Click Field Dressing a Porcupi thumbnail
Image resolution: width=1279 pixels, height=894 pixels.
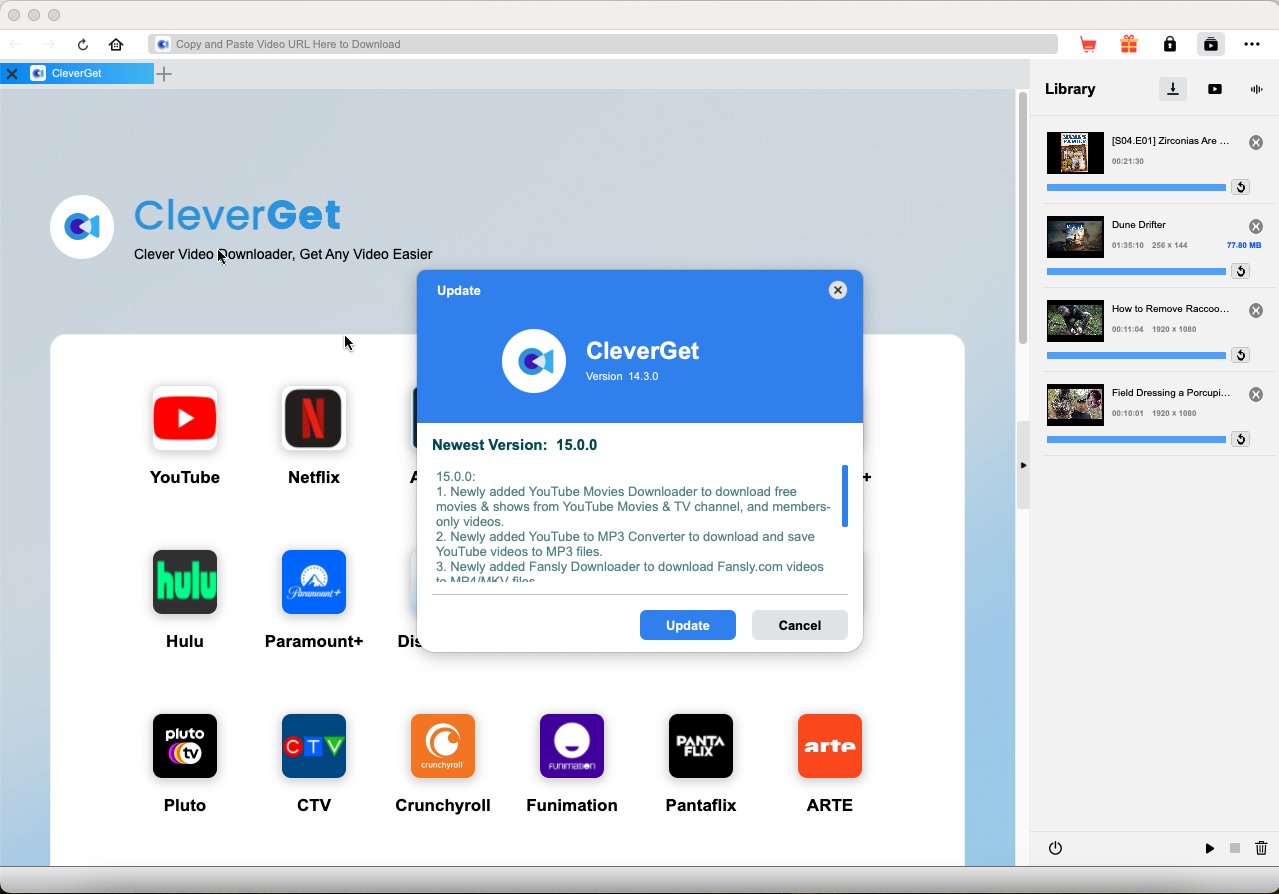coord(1075,405)
